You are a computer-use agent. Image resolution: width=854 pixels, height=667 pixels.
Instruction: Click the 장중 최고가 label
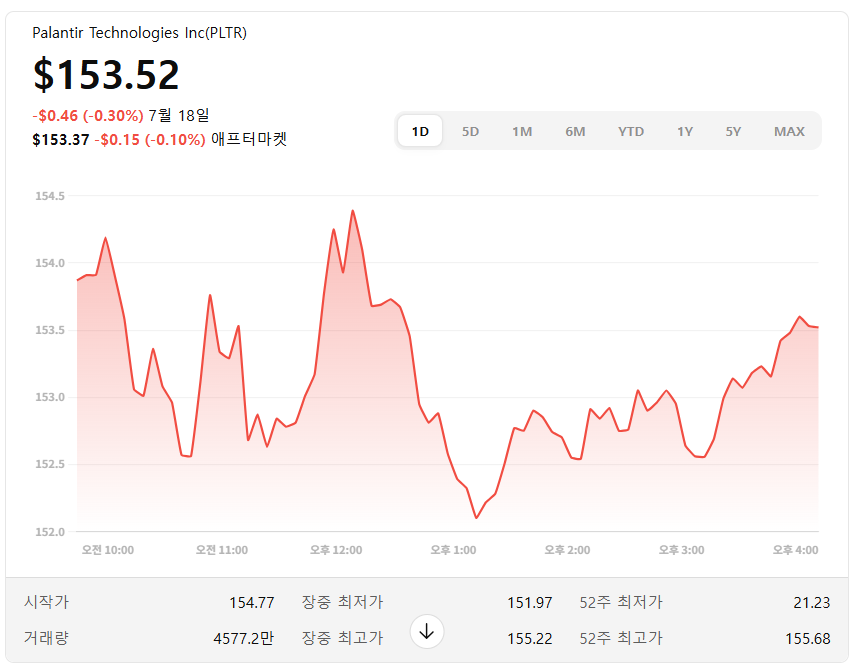click(x=343, y=638)
